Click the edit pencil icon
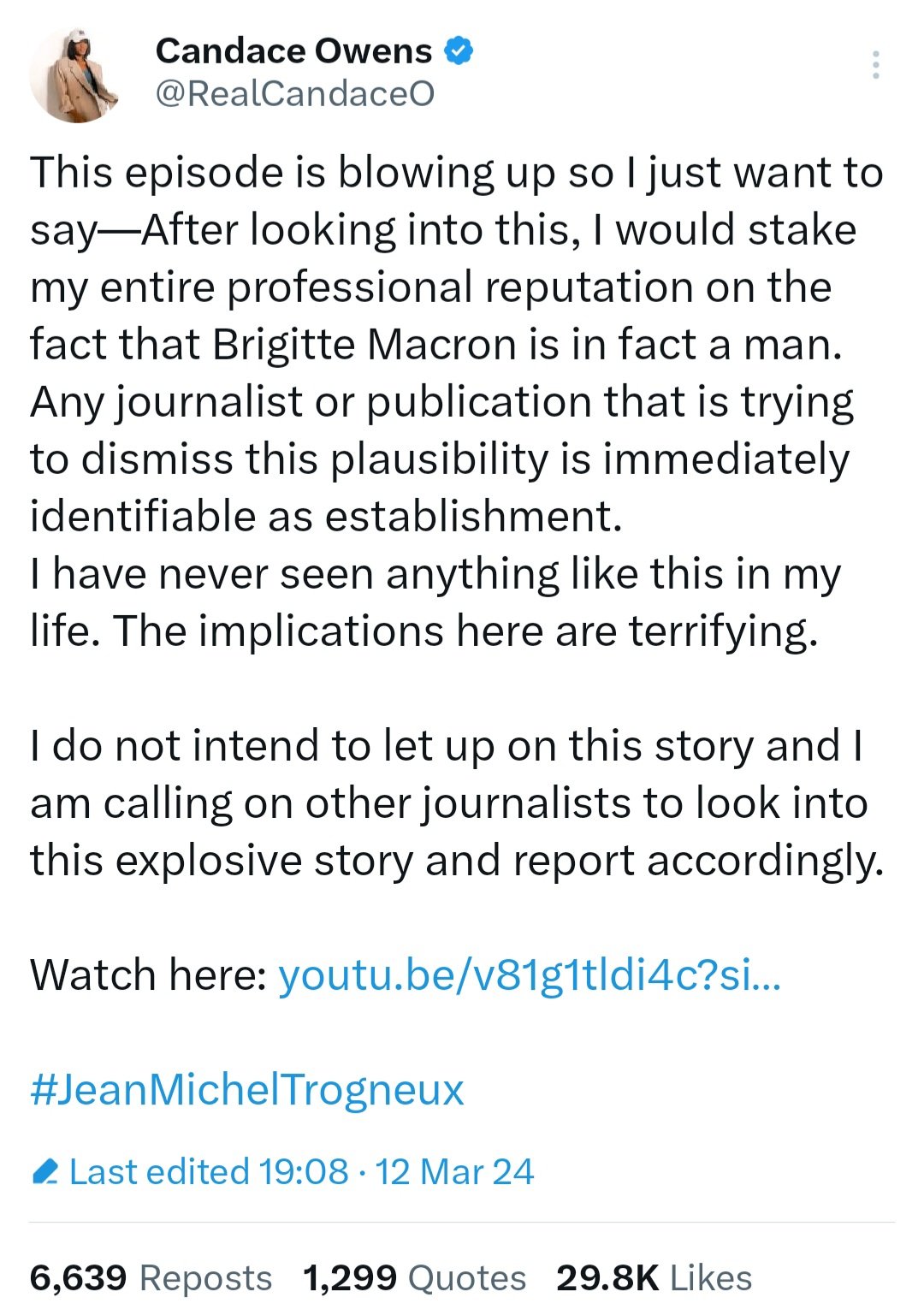924x1315 pixels. click(44, 1171)
